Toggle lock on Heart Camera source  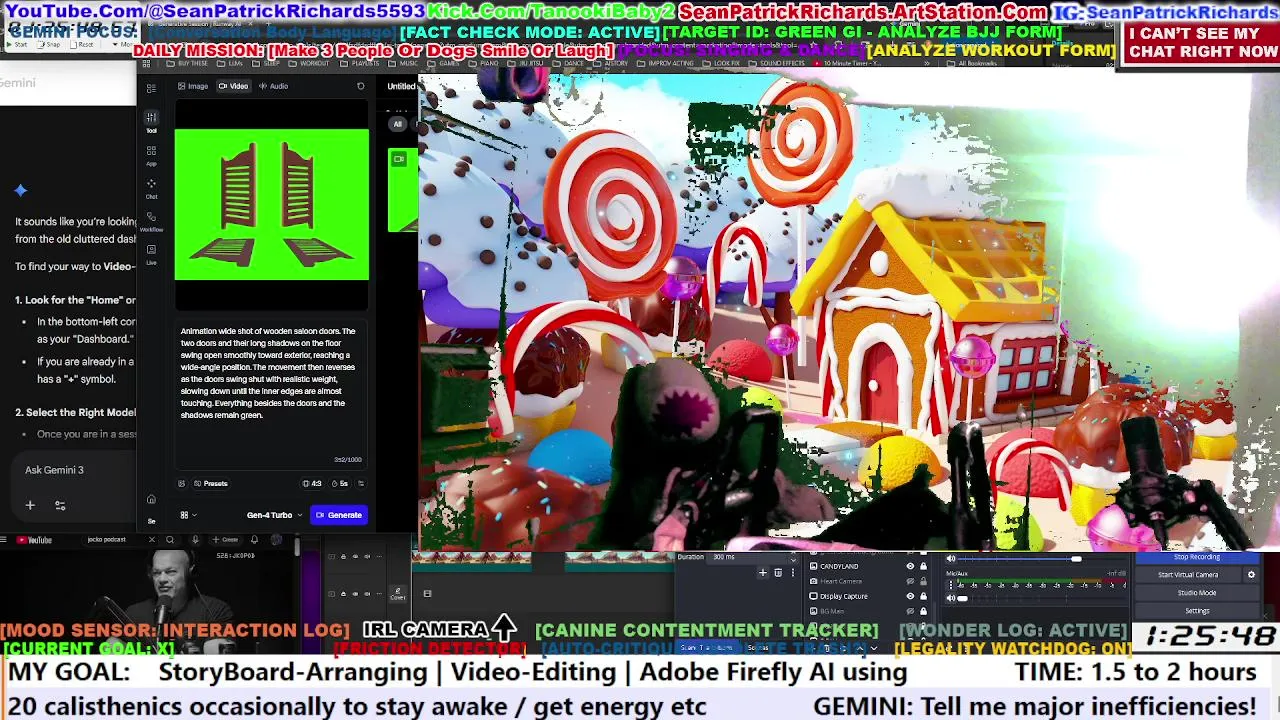coord(923,581)
